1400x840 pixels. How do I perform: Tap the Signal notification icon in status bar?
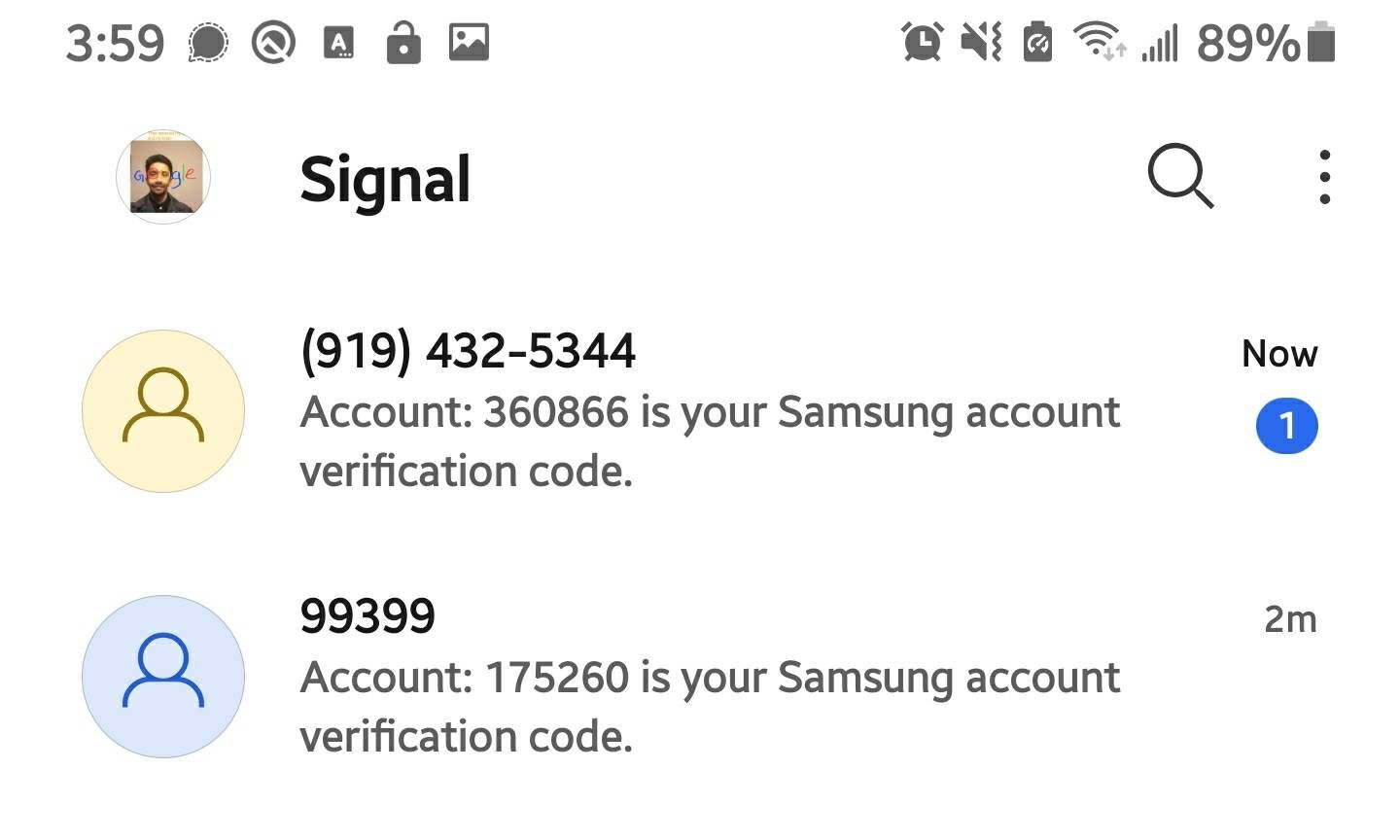coord(207,42)
